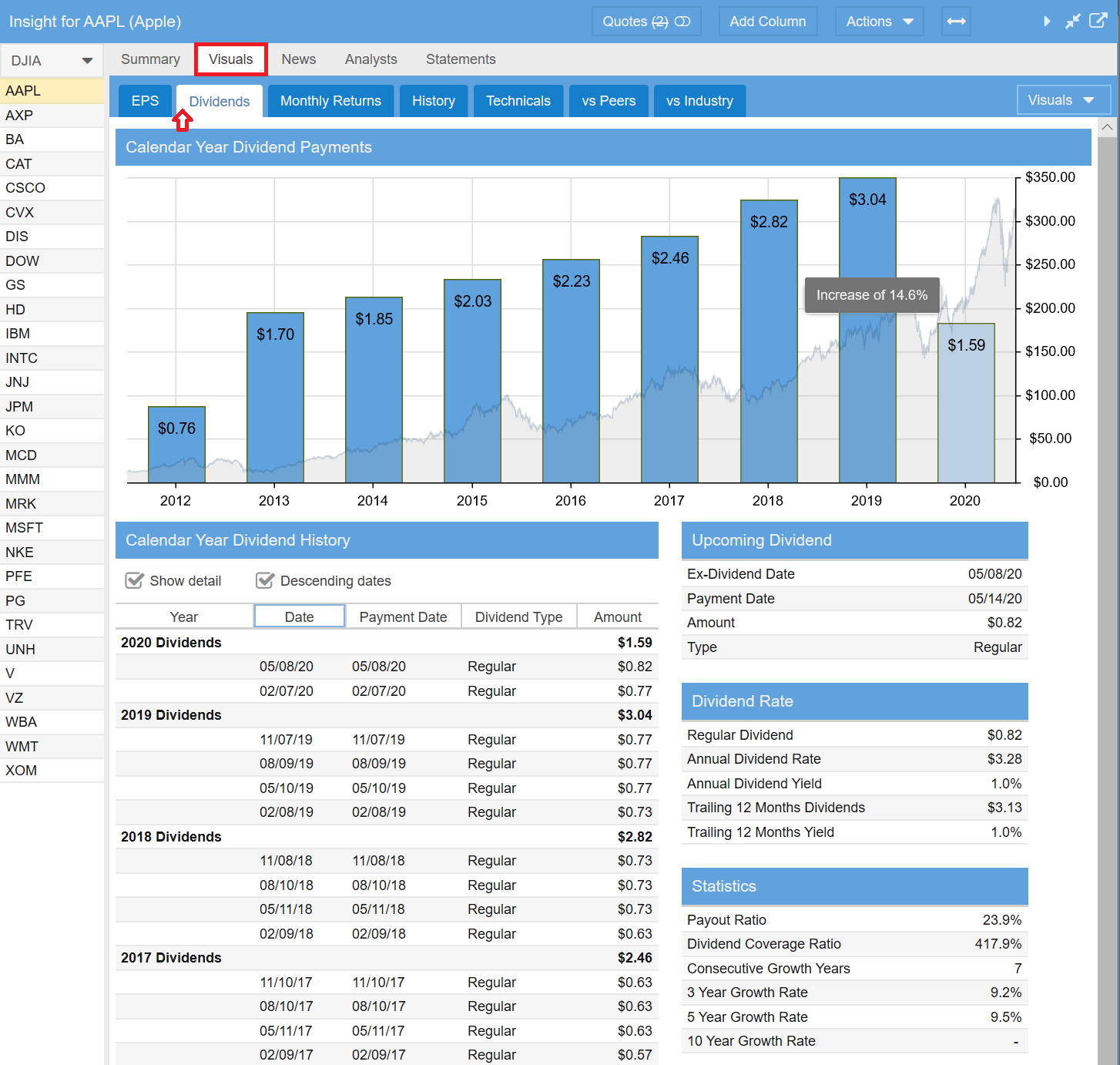Click the Ex-Dividend Date value 05/08/20
This screenshot has width=1120, height=1065.
994,574
